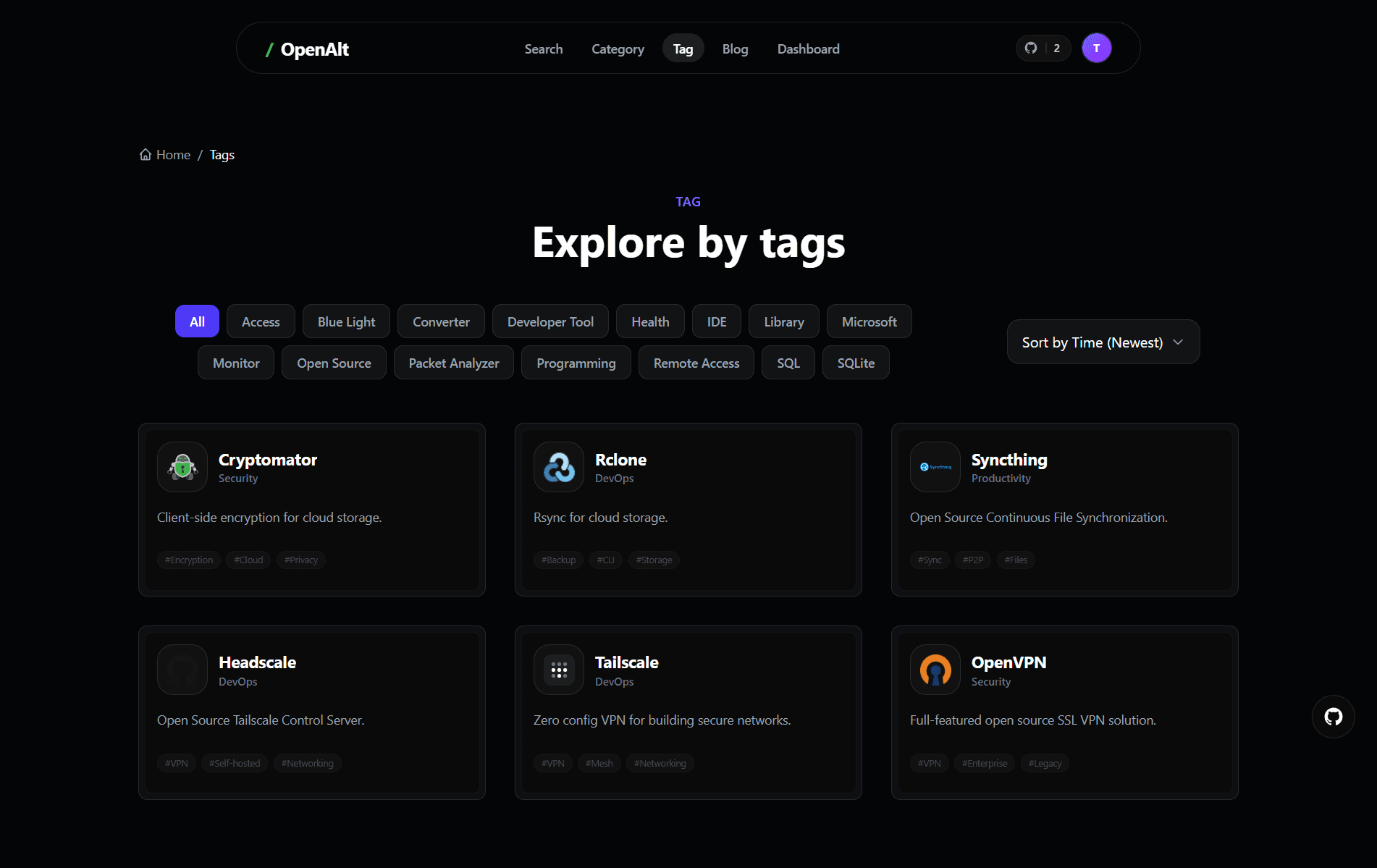1377x868 pixels.
Task: Click the GitHub stars icon in header
Action: click(1031, 49)
